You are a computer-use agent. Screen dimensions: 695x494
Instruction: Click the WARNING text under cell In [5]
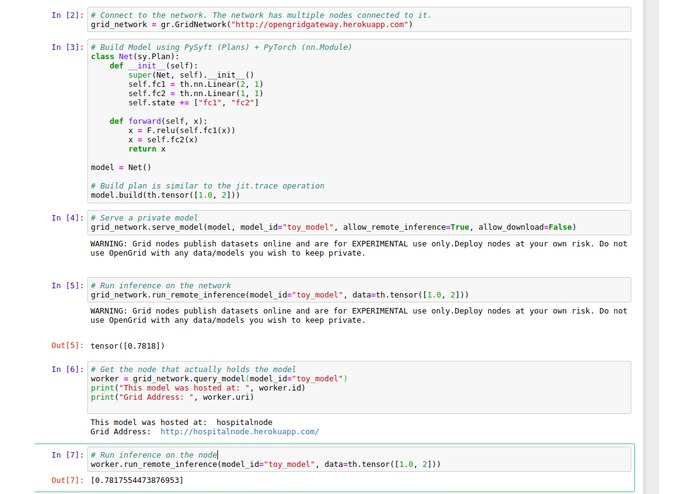(x=359, y=315)
